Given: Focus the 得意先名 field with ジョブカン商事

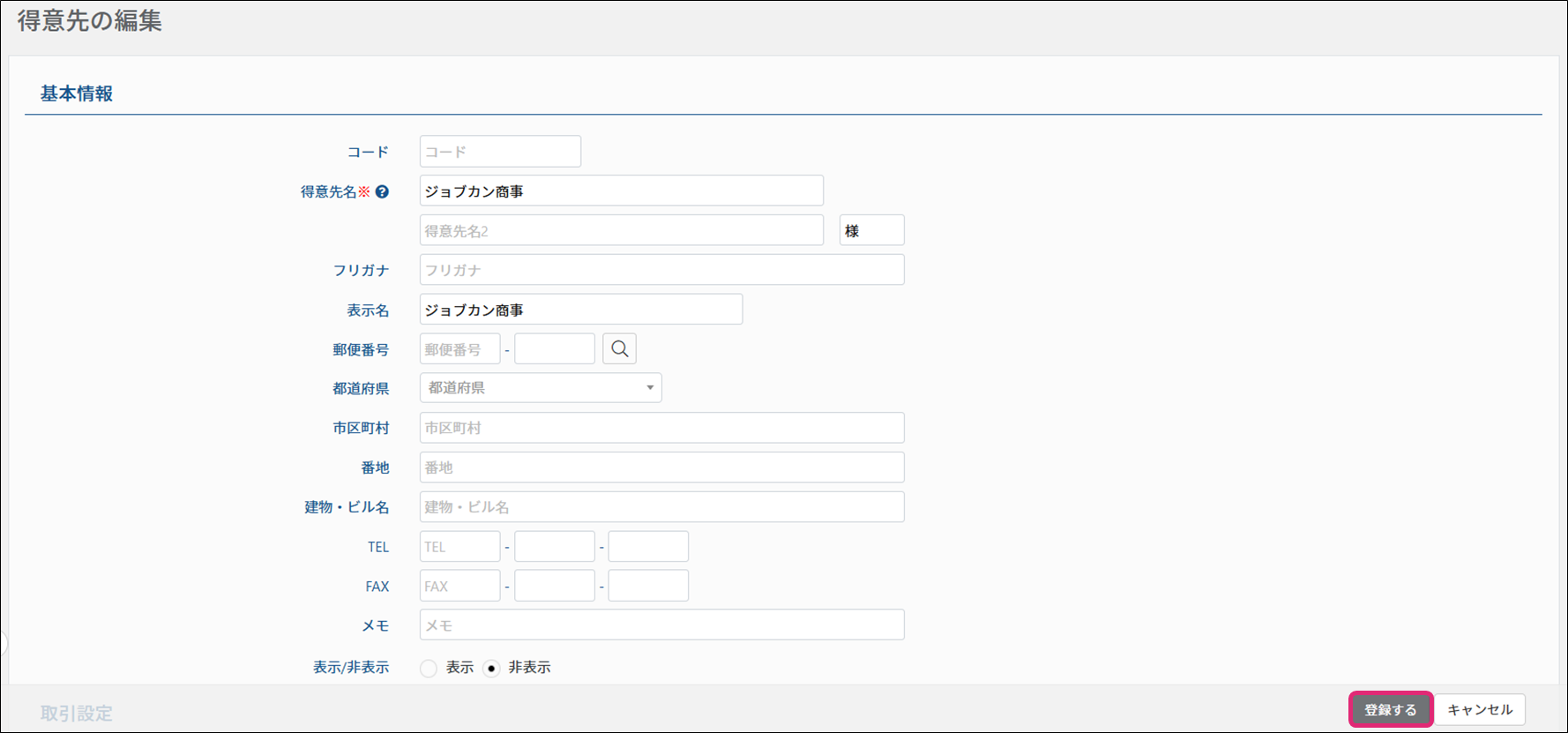Looking at the screenshot, I should coord(621,191).
